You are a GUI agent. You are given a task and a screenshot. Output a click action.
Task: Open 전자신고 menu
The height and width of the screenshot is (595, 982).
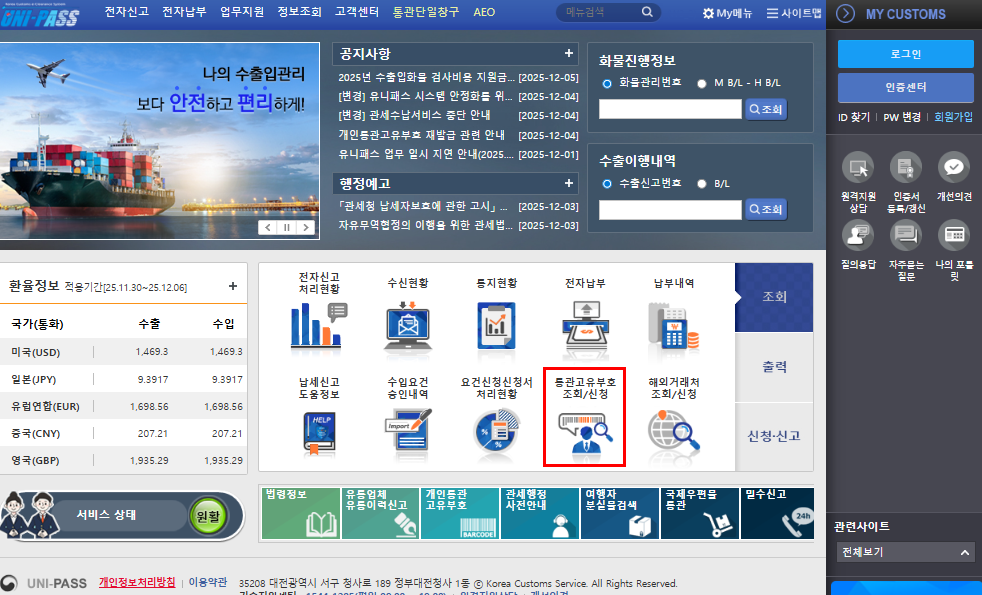[x=127, y=12]
